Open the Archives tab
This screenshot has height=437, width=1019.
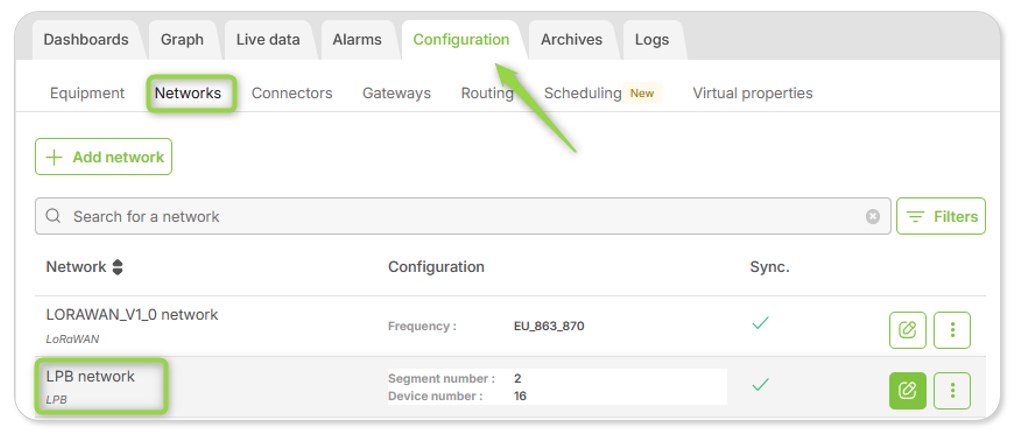tap(571, 40)
